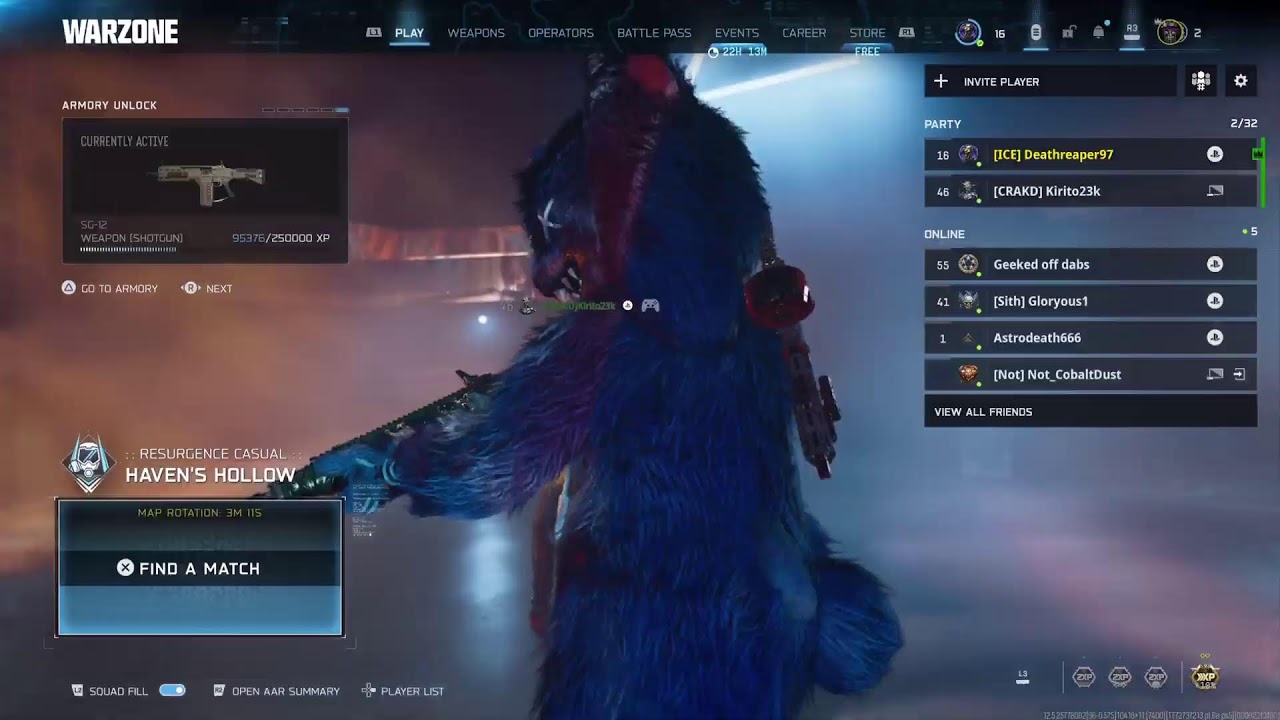1280x720 pixels.
Task: Open AAR Summary
Action: (x=286, y=691)
